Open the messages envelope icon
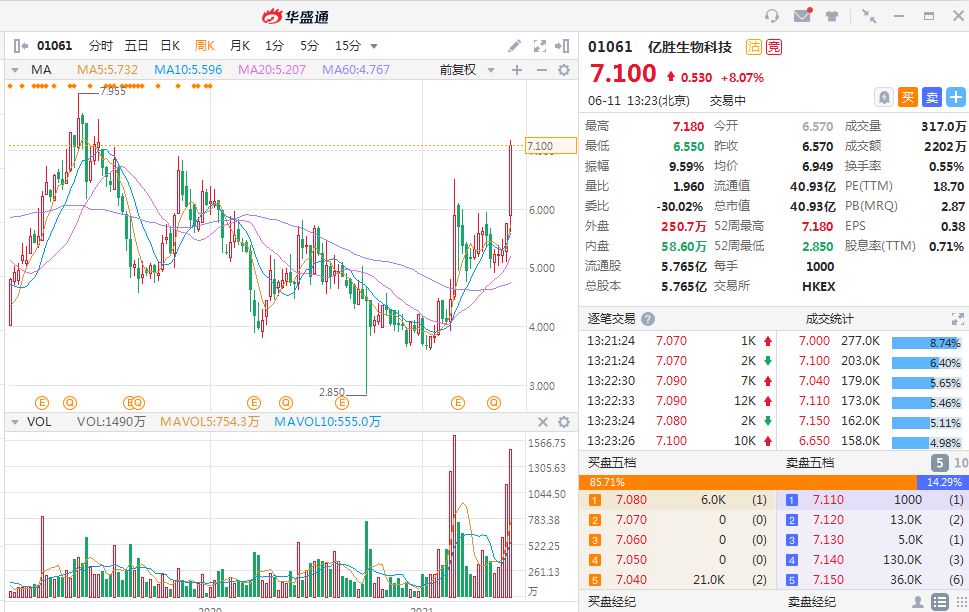Screen dimensions: 969x612 (x=803, y=15)
